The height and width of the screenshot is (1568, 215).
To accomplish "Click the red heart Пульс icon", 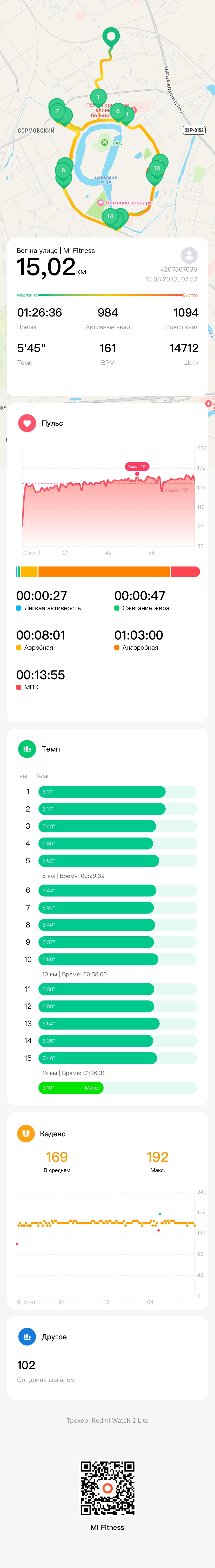I will 27,423.
